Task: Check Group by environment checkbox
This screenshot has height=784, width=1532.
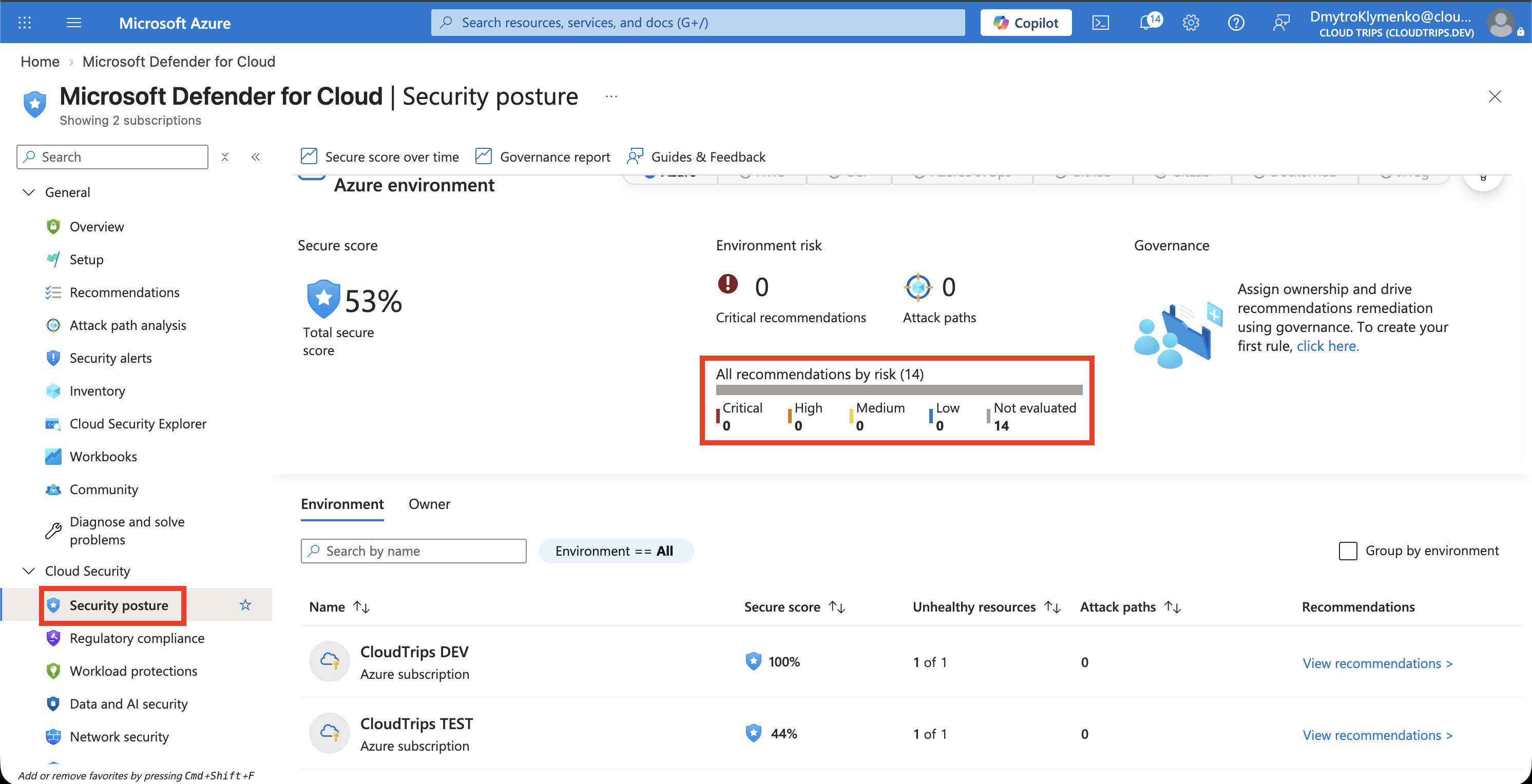Action: click(1348, 551)
